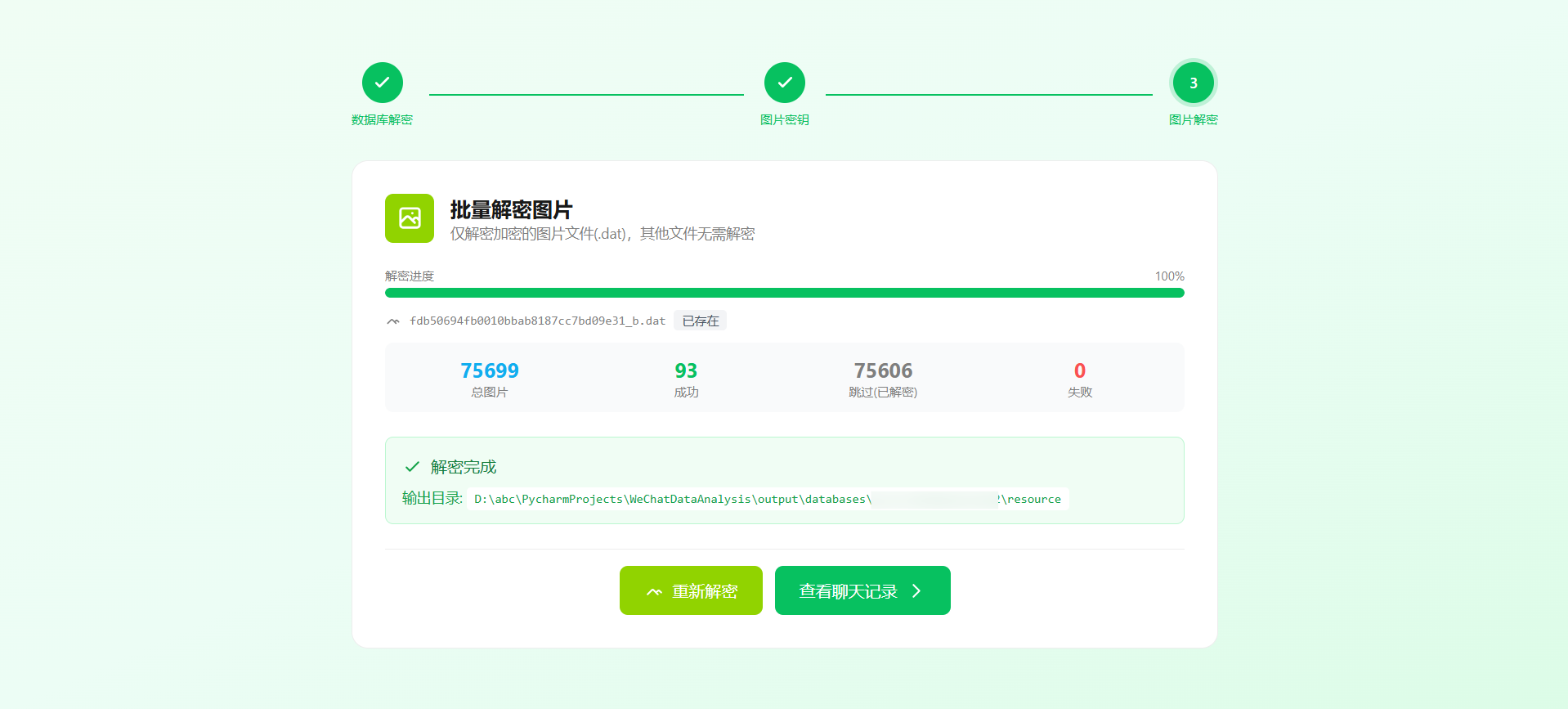The image size is (1568, 709).
Task: Click the failed count 0
Action: (x=1079, y=370)
